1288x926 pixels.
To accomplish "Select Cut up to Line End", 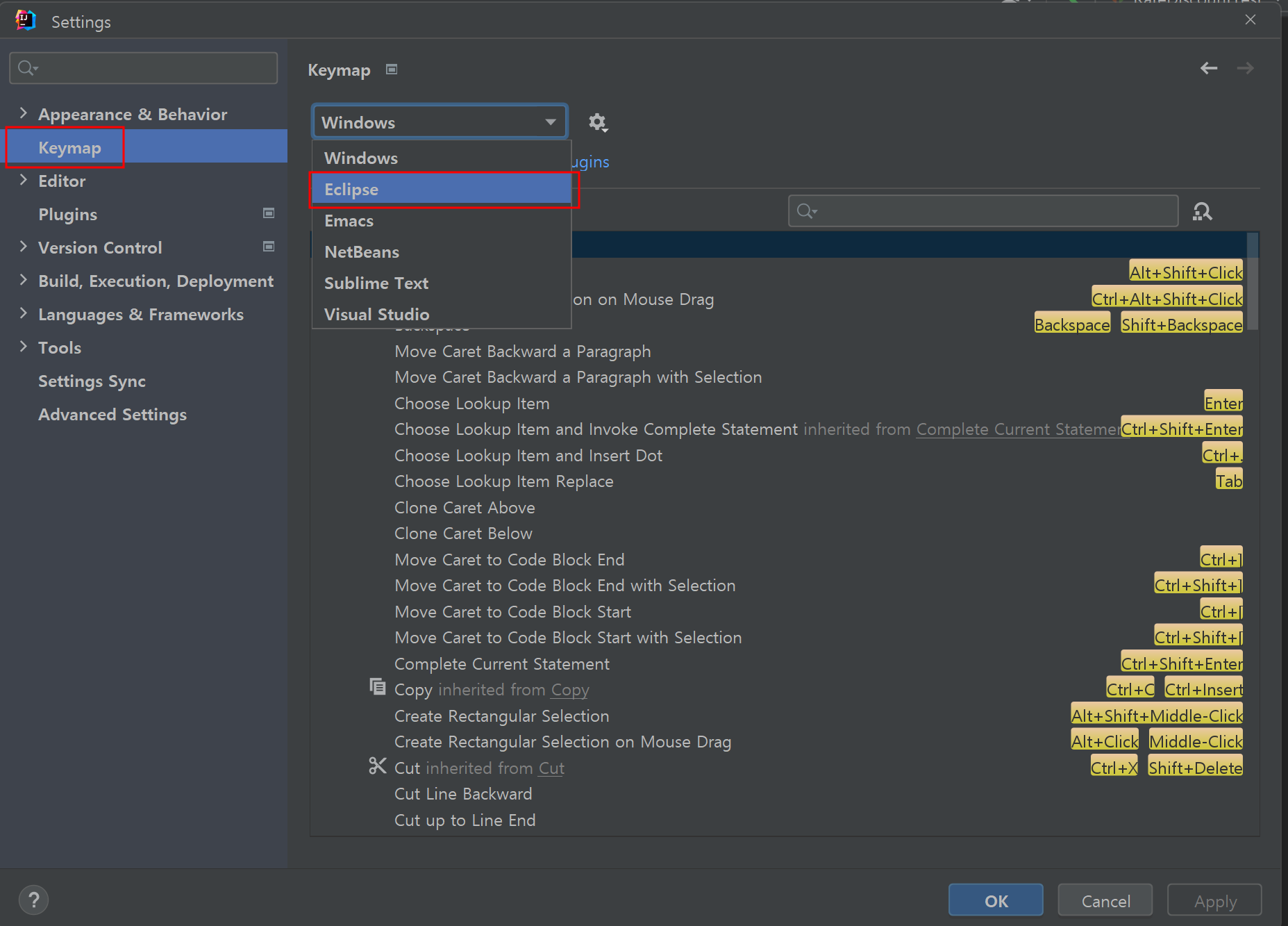I will pyautogui.click(x=465, y=820).
